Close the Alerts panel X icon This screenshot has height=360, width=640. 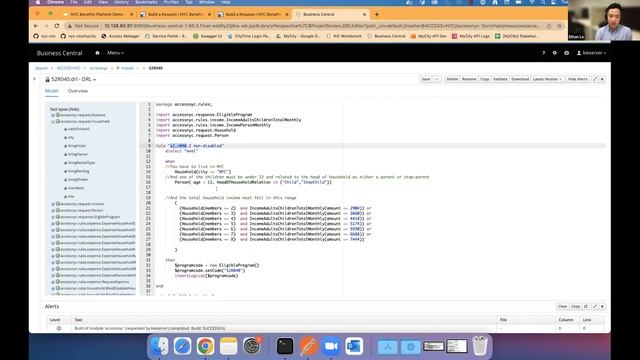602,307
